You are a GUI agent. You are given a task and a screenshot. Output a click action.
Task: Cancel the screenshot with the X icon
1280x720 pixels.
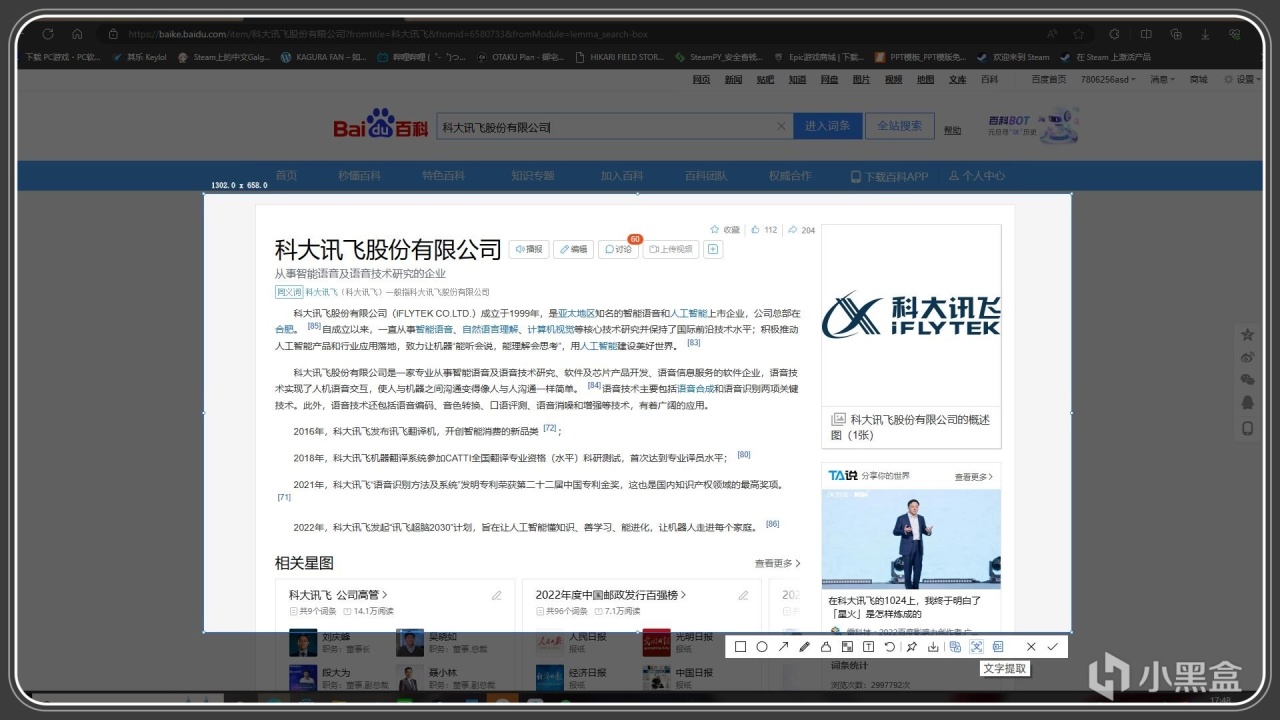coord(1031,647)
